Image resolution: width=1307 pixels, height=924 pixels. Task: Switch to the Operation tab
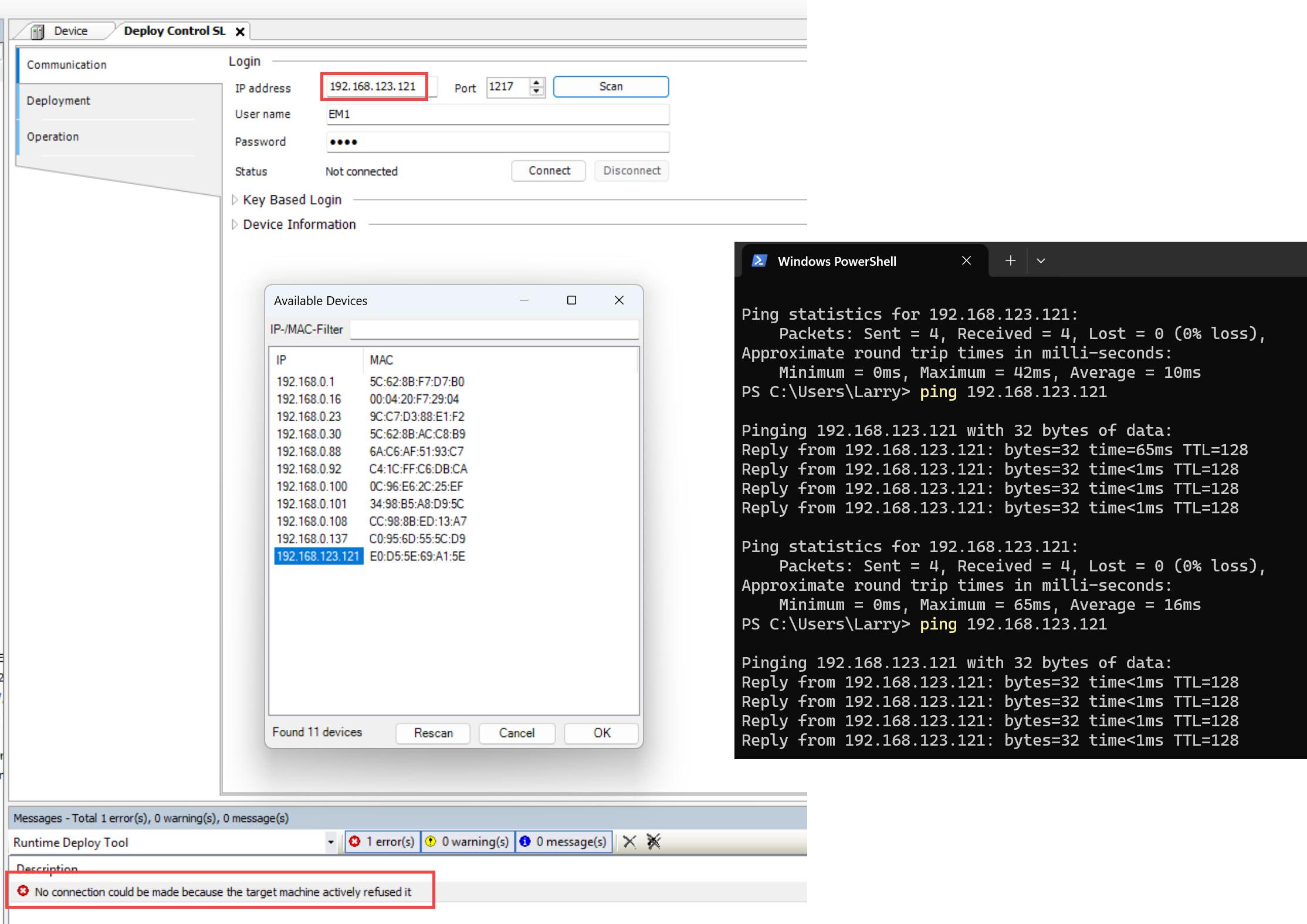coord(53,137)
